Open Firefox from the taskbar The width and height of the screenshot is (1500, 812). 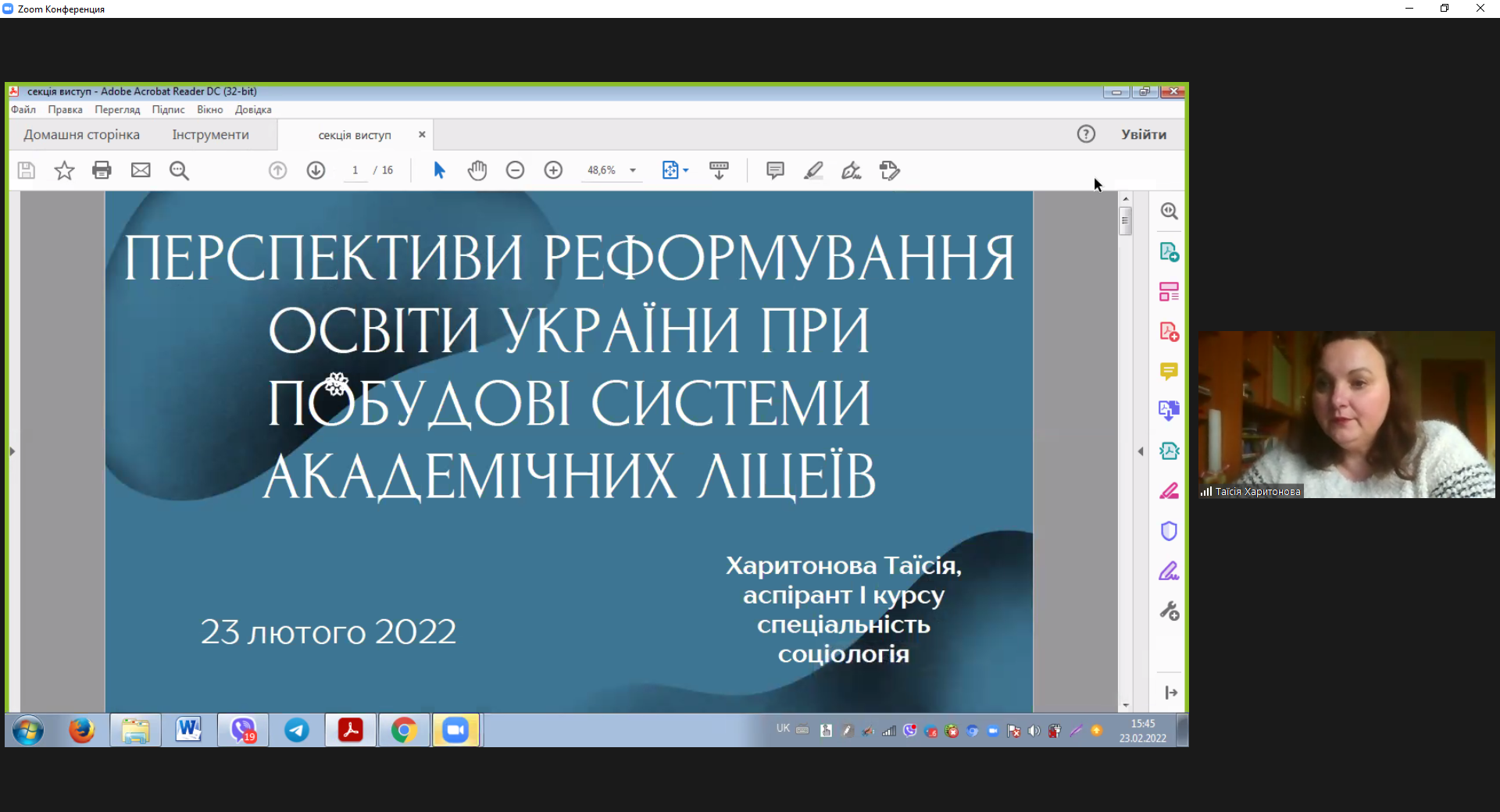click(x=81, y=731)
